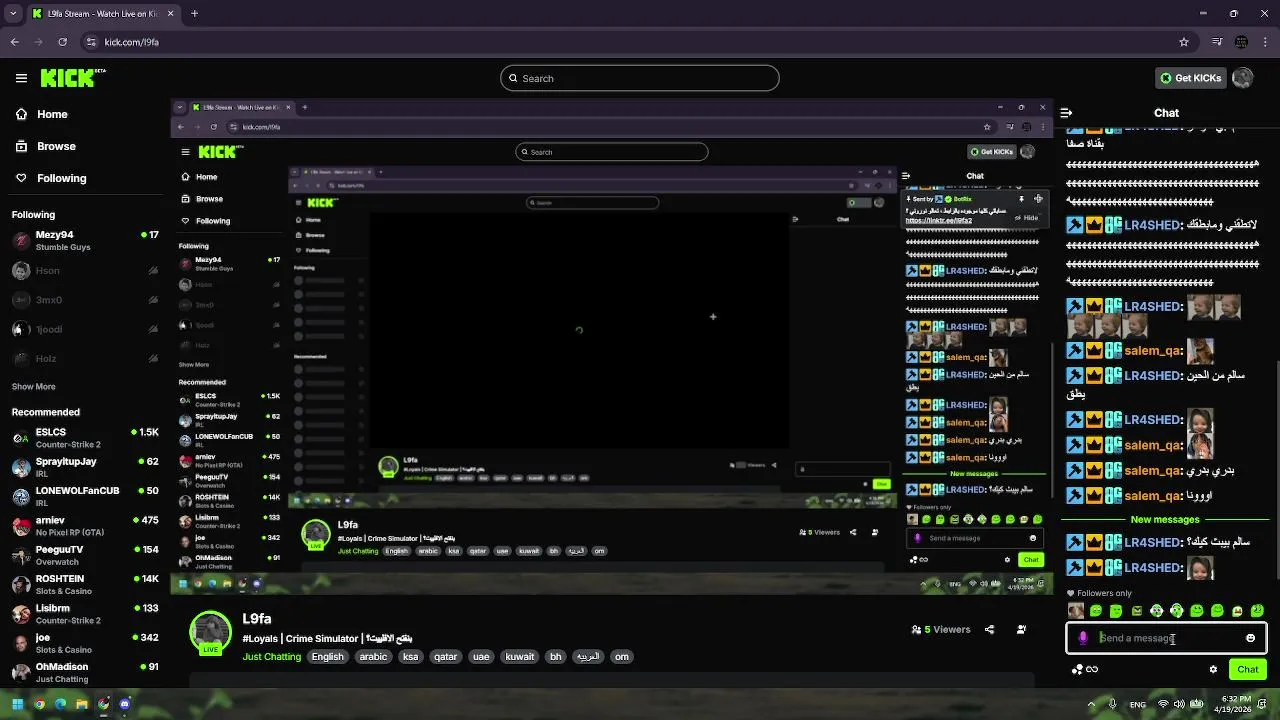Open recommended channel ROSHTEIN
Screen dimensions: 1280x720
85,584
